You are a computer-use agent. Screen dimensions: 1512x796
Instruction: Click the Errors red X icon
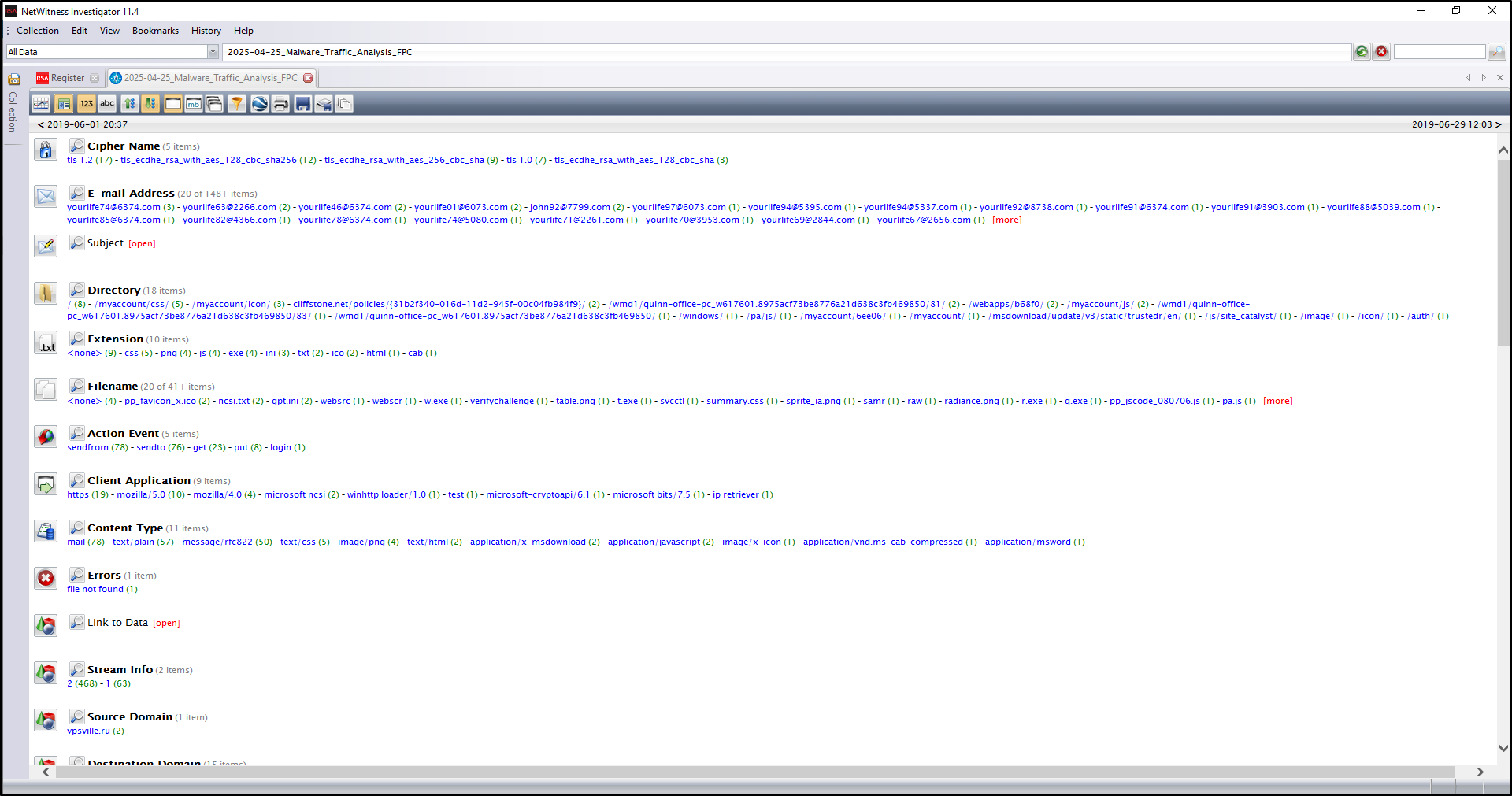(46, 579)
